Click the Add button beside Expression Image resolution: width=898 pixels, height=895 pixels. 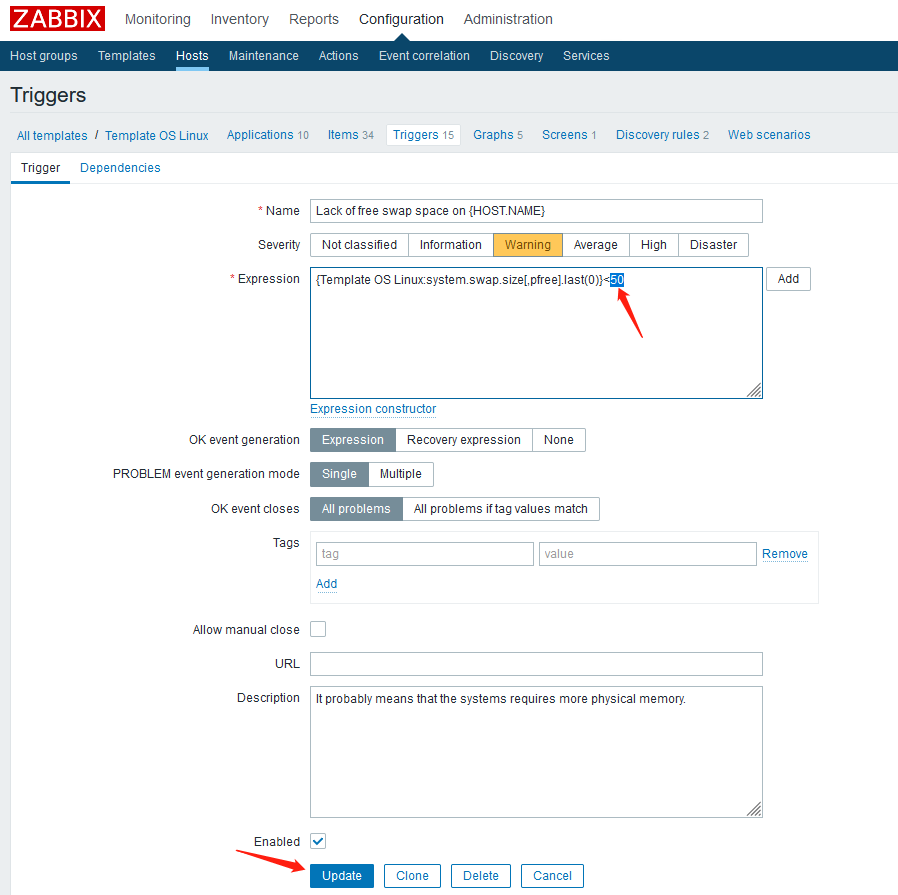(x=788, y=279)
